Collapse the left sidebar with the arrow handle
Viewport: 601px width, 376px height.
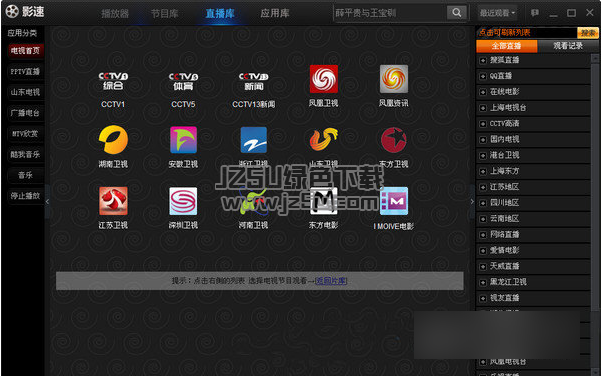47,202
